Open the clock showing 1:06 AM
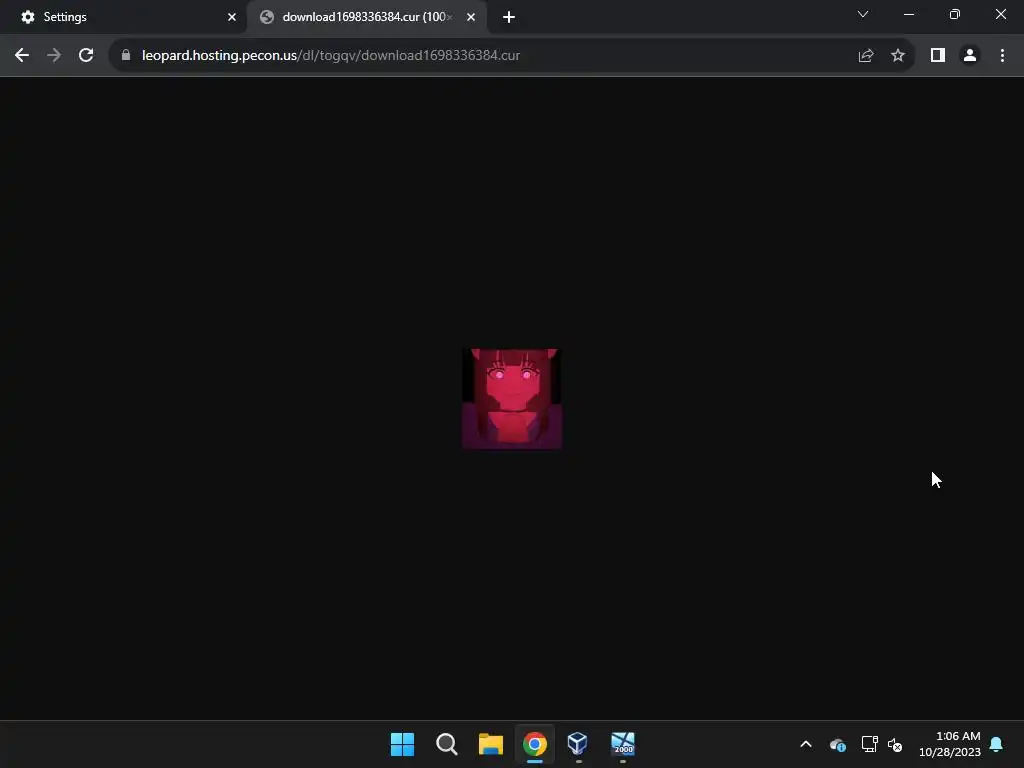The width and height of the screenshot is (1024, 768). [950, 744]
